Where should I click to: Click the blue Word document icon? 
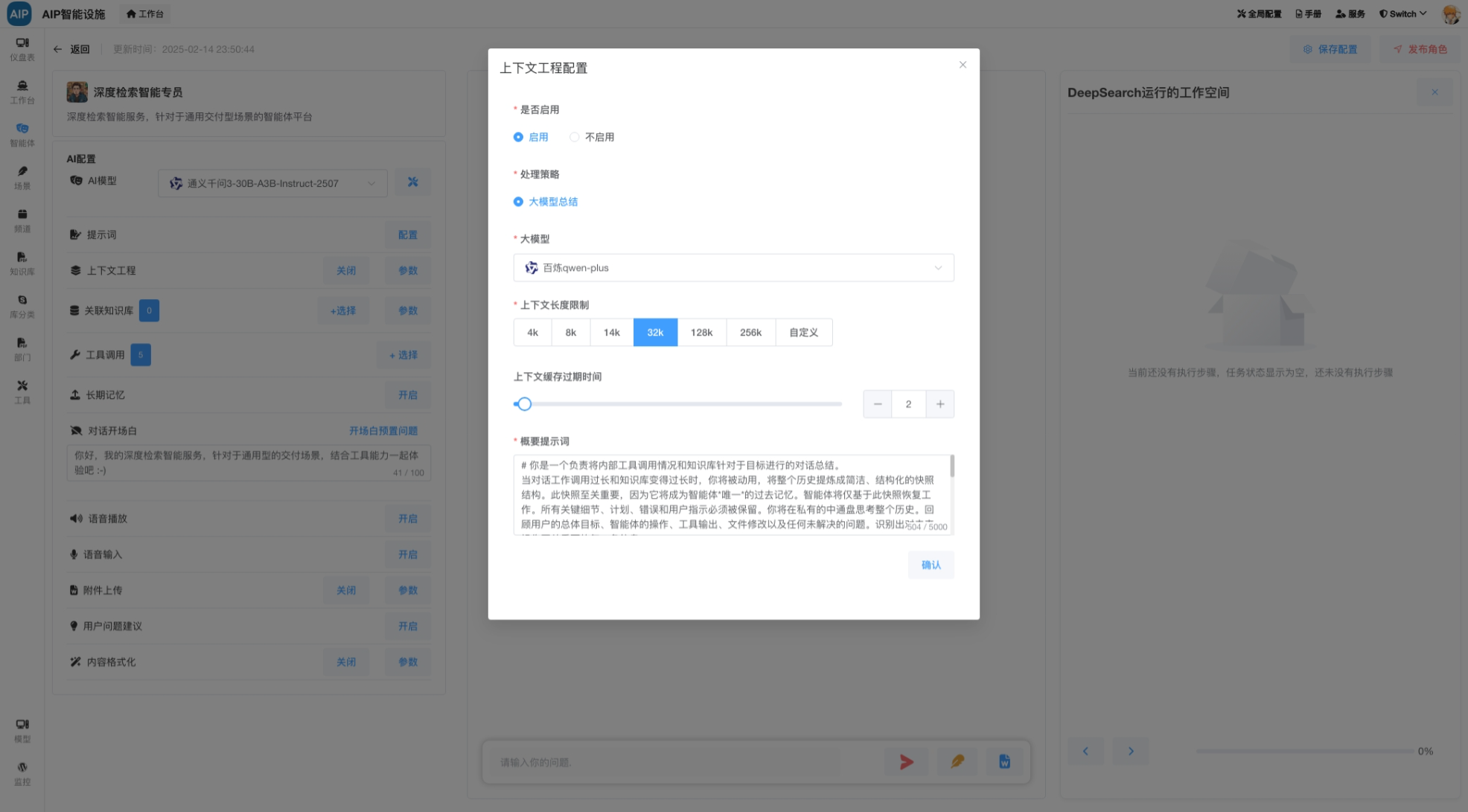click(1004, 761)
